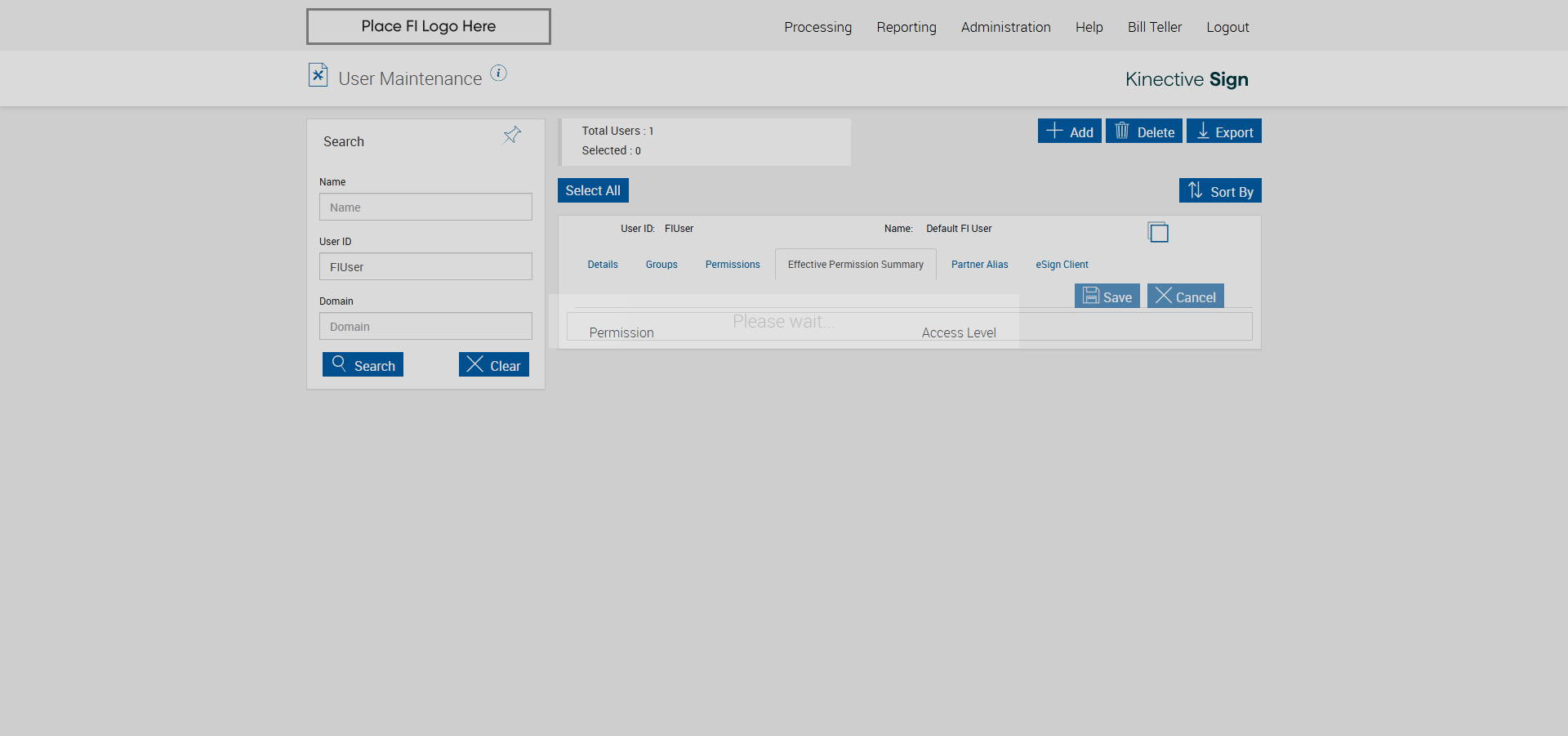Open the Sort By dropdown
The width and height of the screenshot is (1568, 736).
pyautogui.click(x=1220, y=190)
